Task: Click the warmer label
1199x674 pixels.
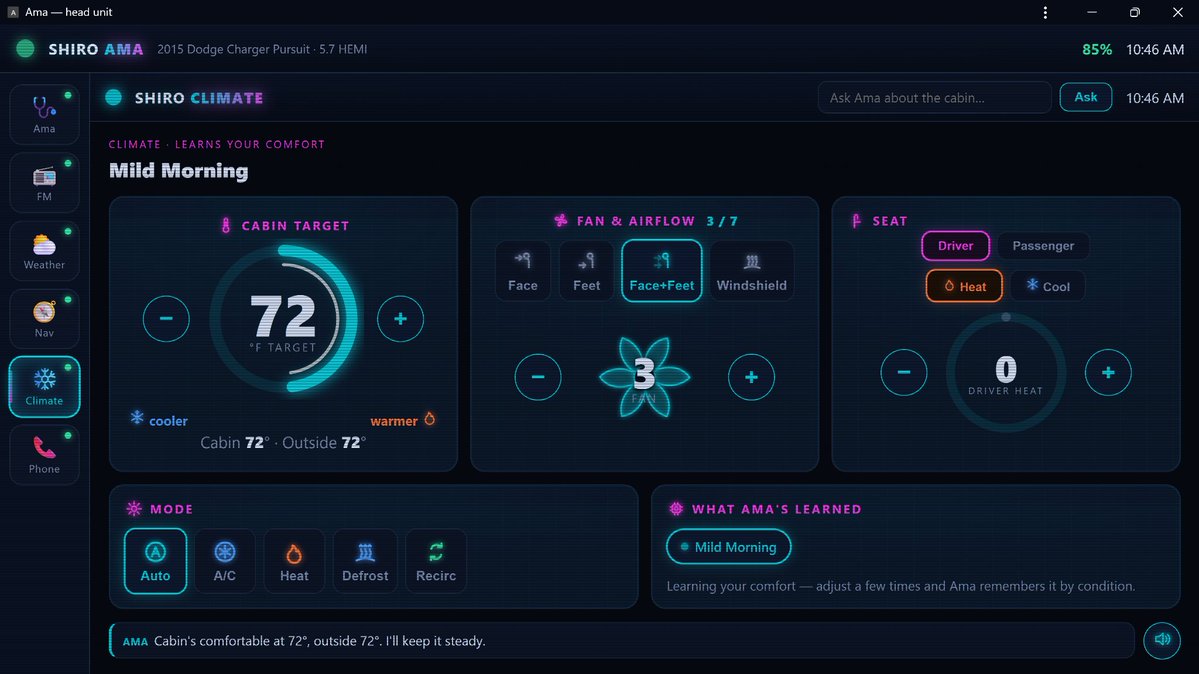Action: (394, 421)
